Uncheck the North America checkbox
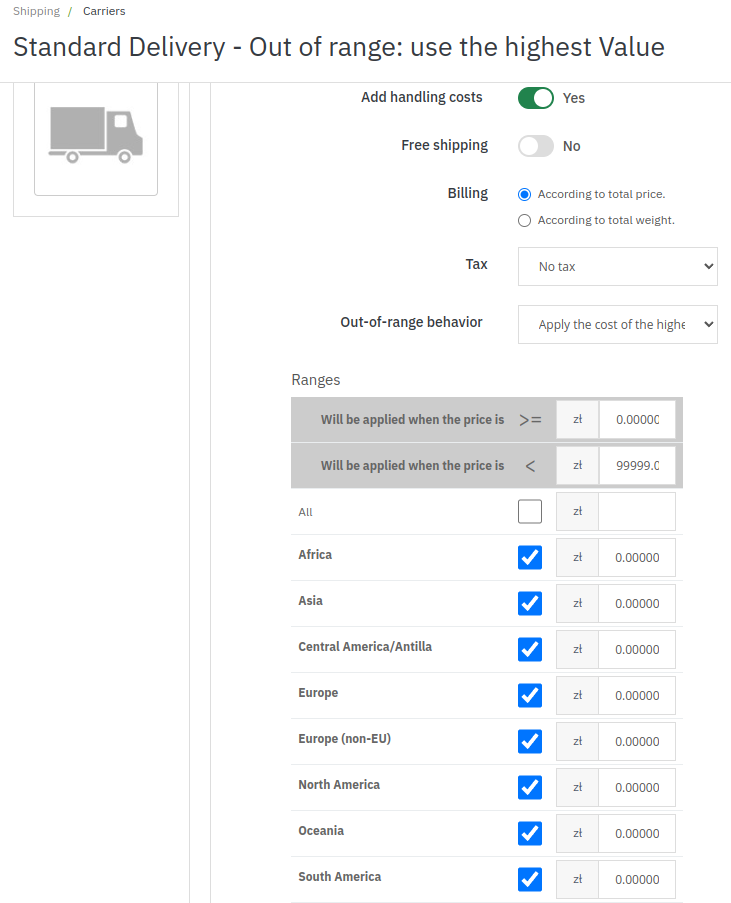The width and height of the screenshot is (731, 903). (x=530, y=787)
